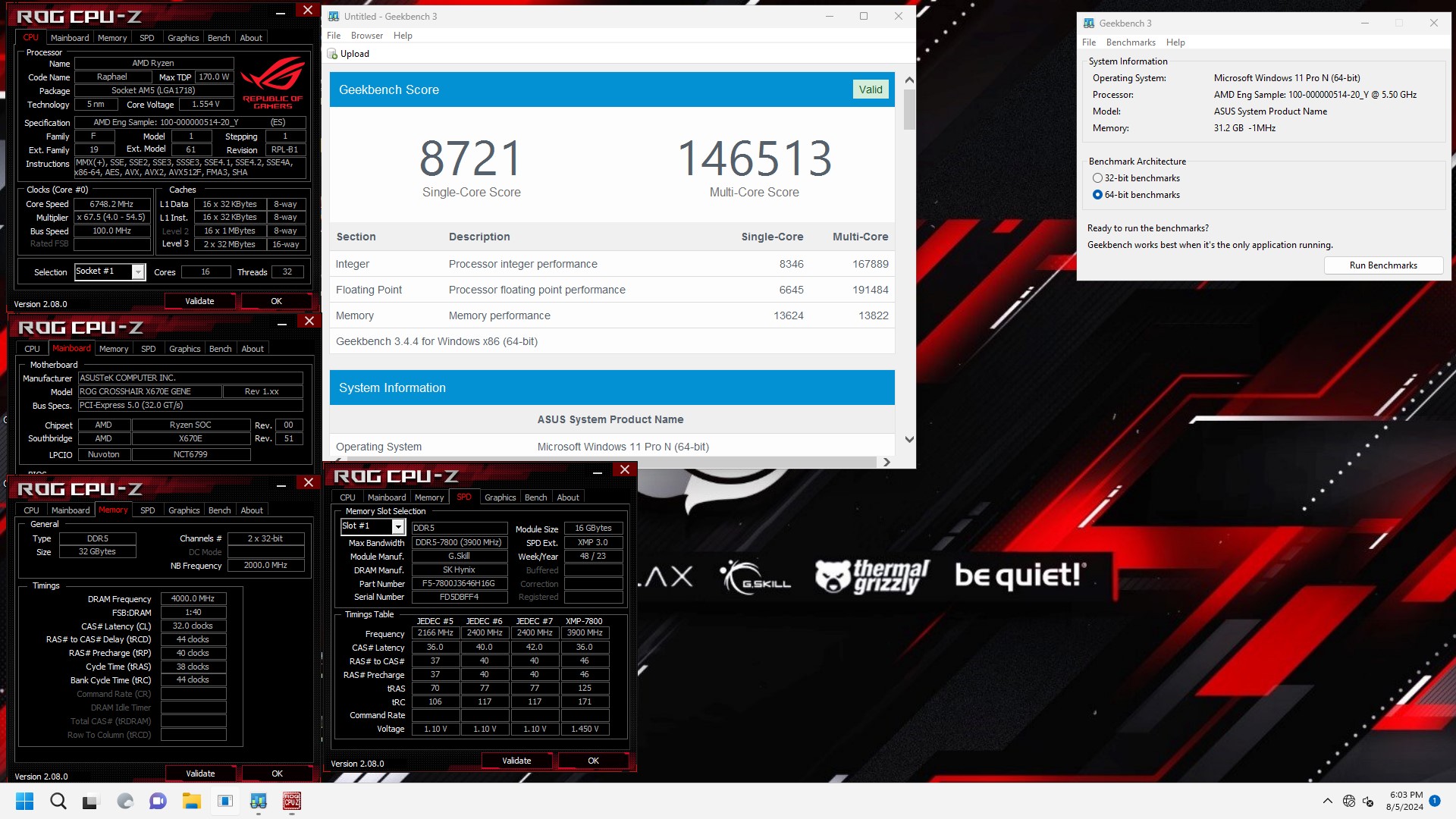Select the 64-bit benchmarks radio button

click(1097, 195)
